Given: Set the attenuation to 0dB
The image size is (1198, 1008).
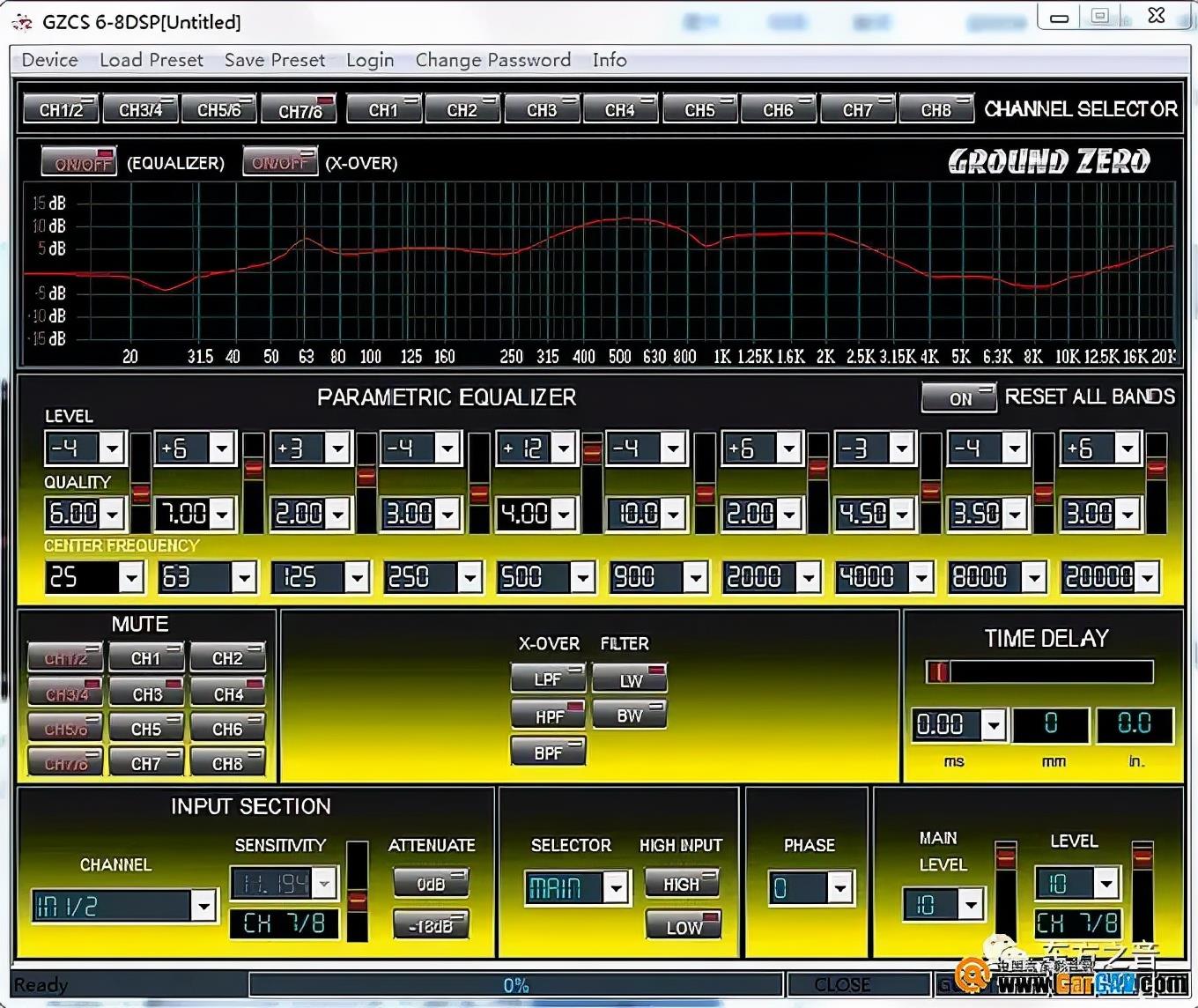Looking at the screenshot, I should [x=431, y=883].
